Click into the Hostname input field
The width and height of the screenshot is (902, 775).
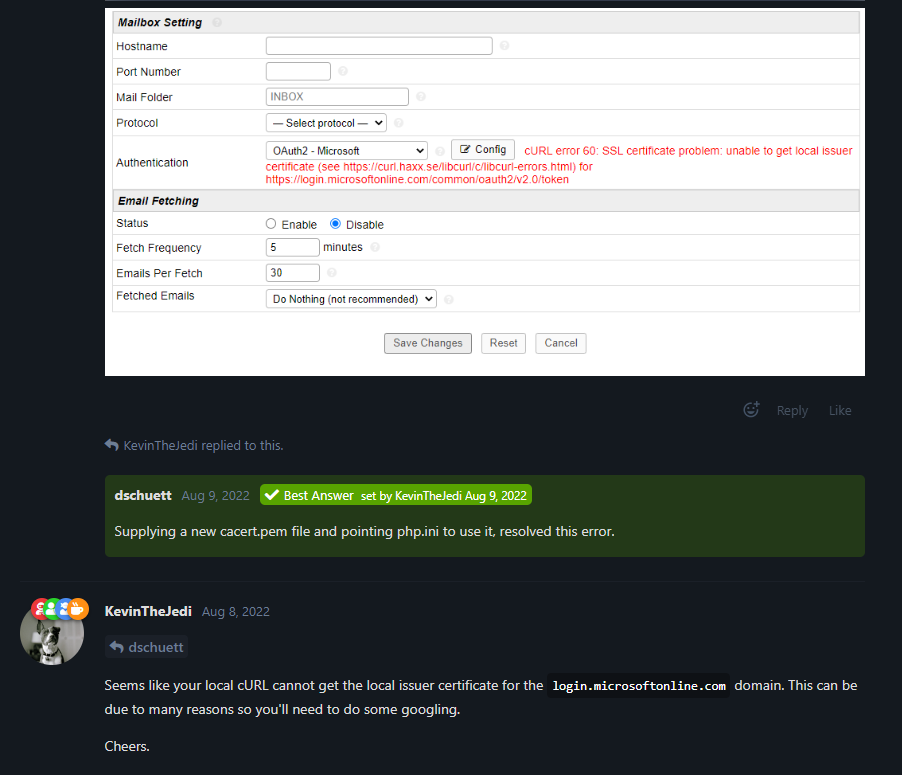tap(379, 46)
